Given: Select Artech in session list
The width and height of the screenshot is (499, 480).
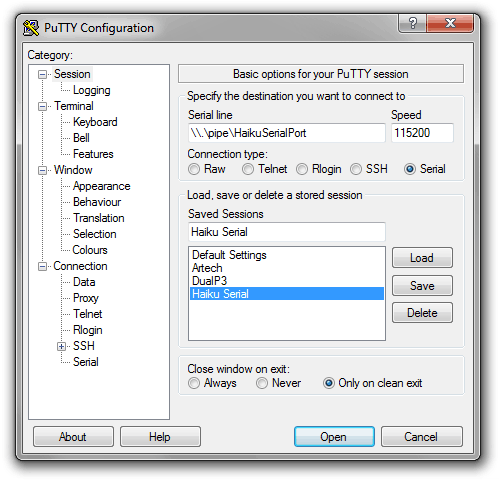Looking at the screenshot, I should tap(287, 268).
